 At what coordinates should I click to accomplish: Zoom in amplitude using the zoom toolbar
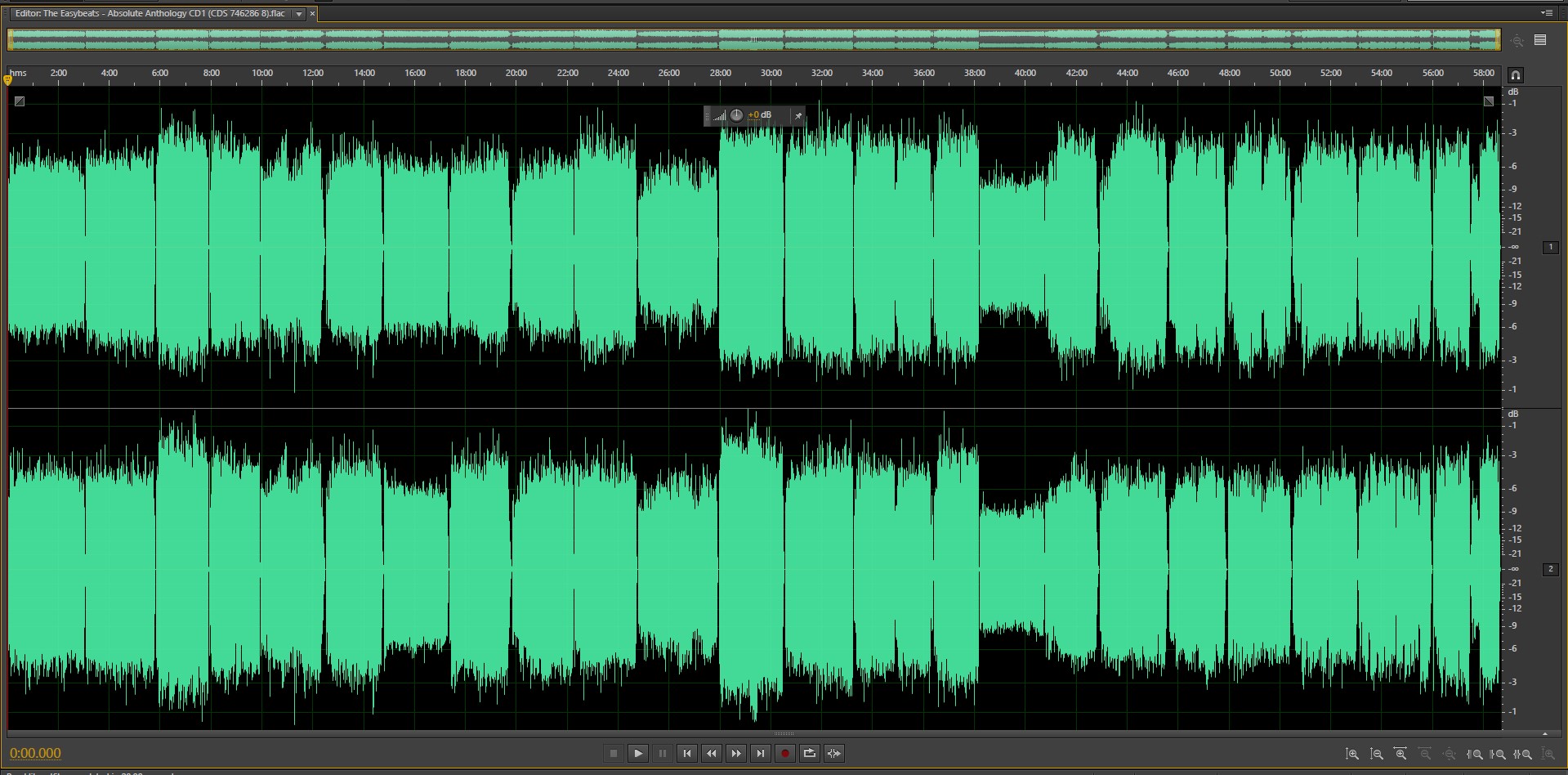tap(1351, 754)
